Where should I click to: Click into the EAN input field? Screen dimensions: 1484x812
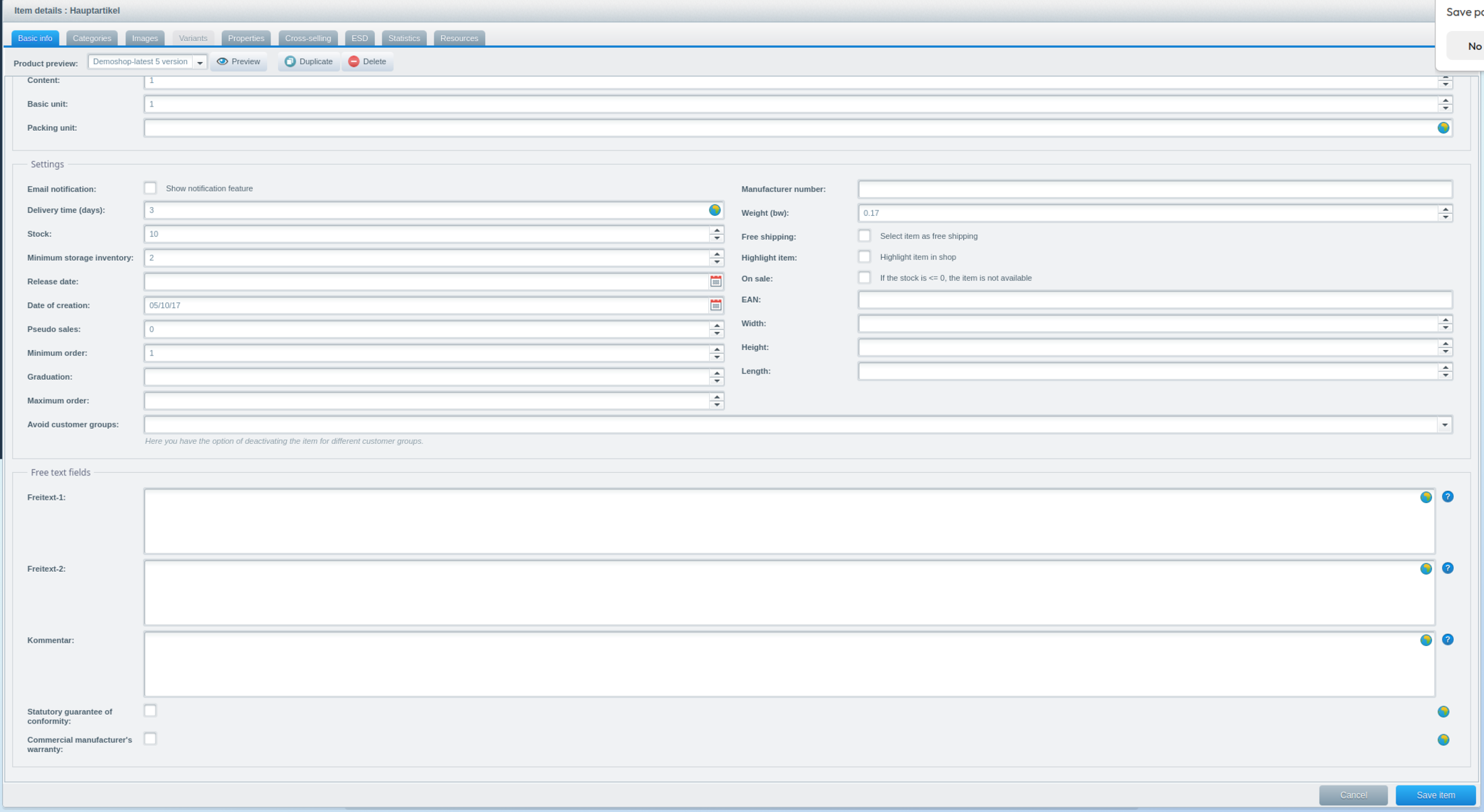(x=1154, y=300)
